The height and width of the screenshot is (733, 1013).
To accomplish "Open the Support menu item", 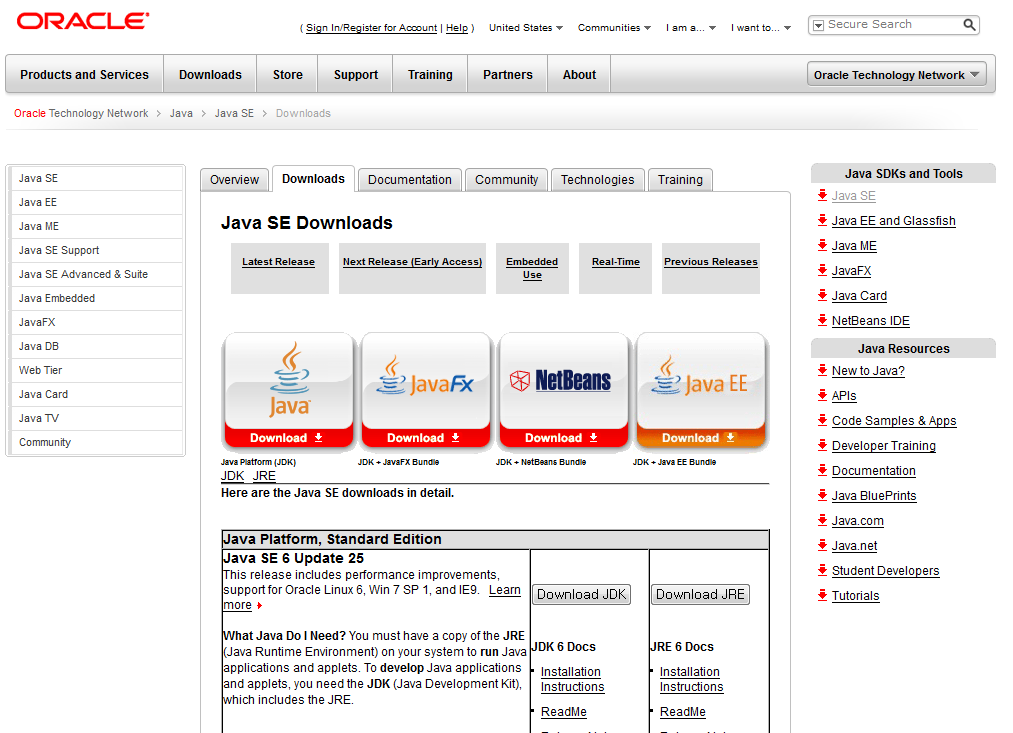I will (355, 74).
